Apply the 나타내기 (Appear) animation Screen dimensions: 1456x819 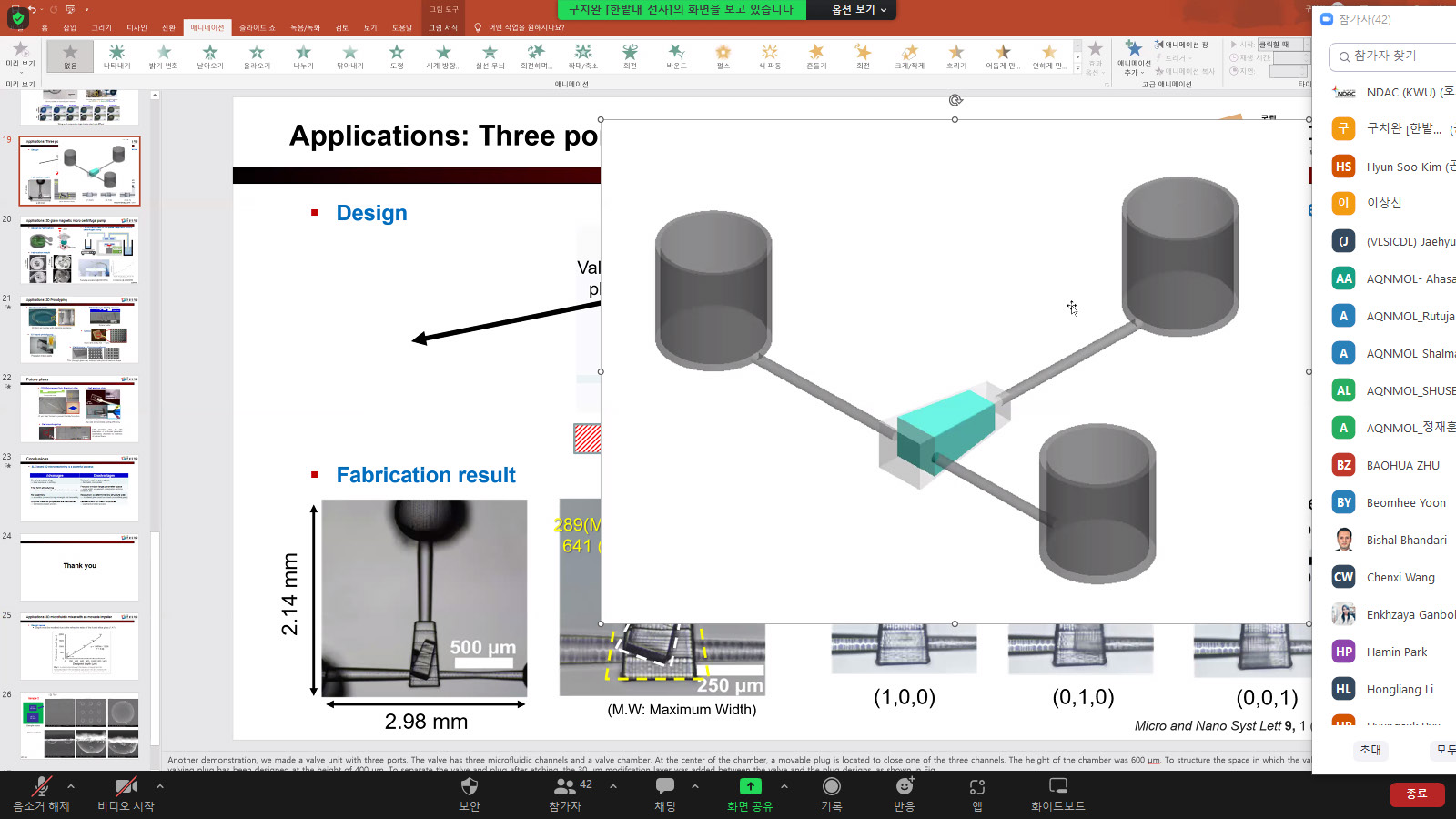click(116, 56)
